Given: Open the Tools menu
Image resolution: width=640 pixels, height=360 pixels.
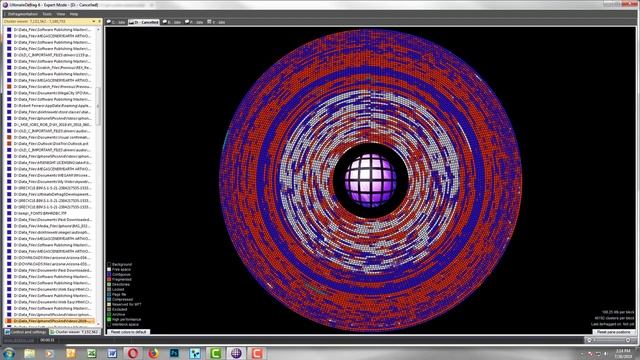Looking at the screenshot, I should pos(47,14).
